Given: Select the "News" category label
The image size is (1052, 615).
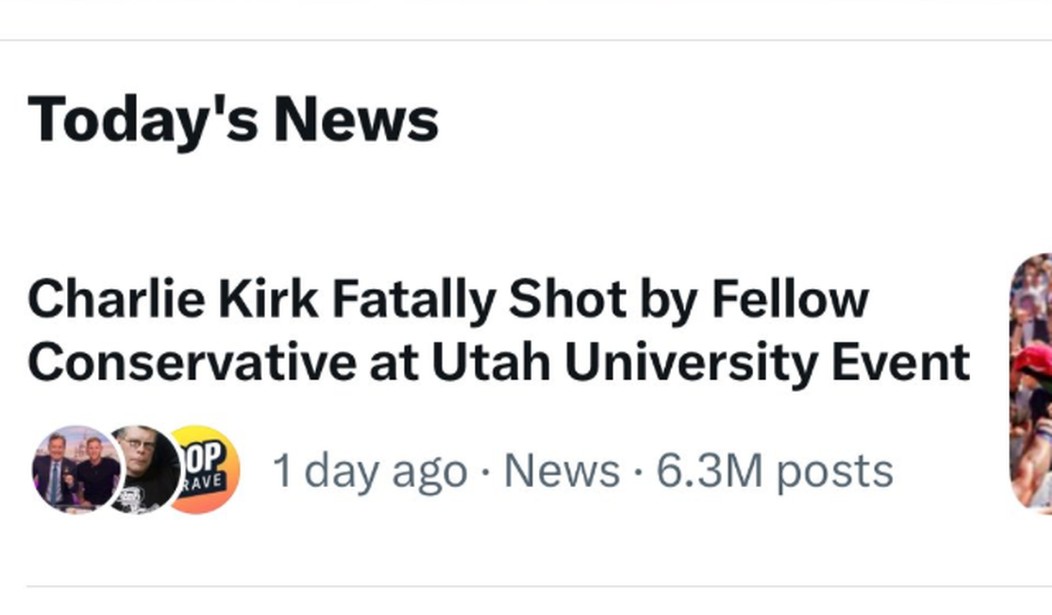Looking at the screenshot, I should [x=561, y=471].
